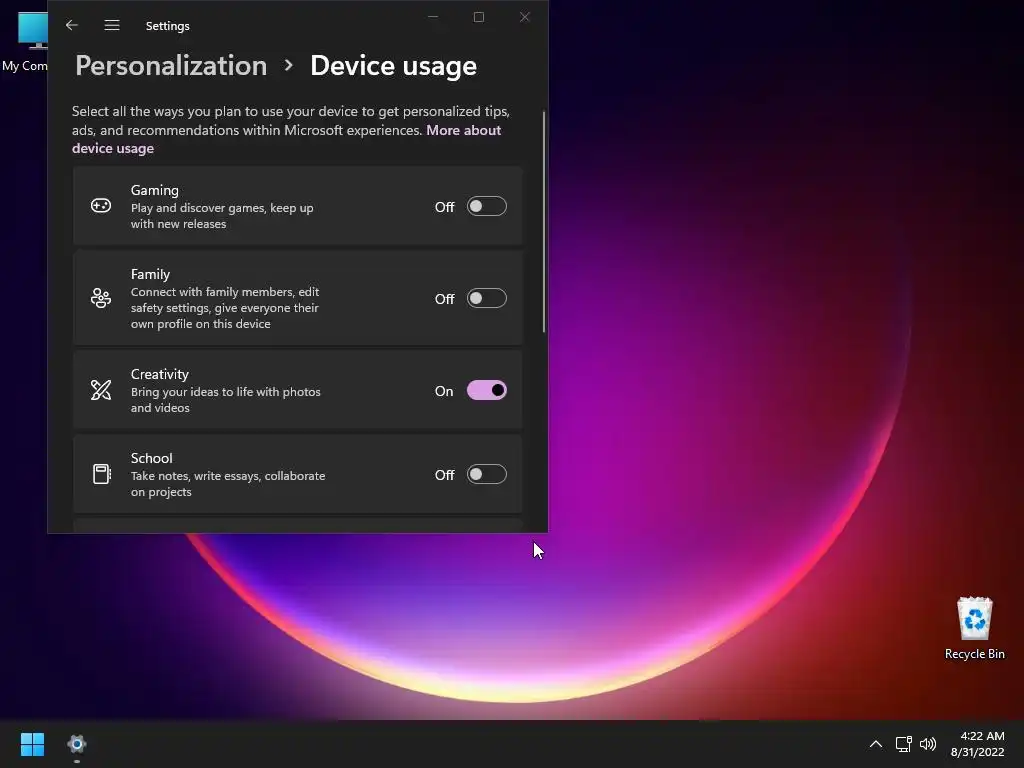Click the Device usage page title
Image resolution: width=1024 pixels, height=768 pixels.
click(393, 66)
